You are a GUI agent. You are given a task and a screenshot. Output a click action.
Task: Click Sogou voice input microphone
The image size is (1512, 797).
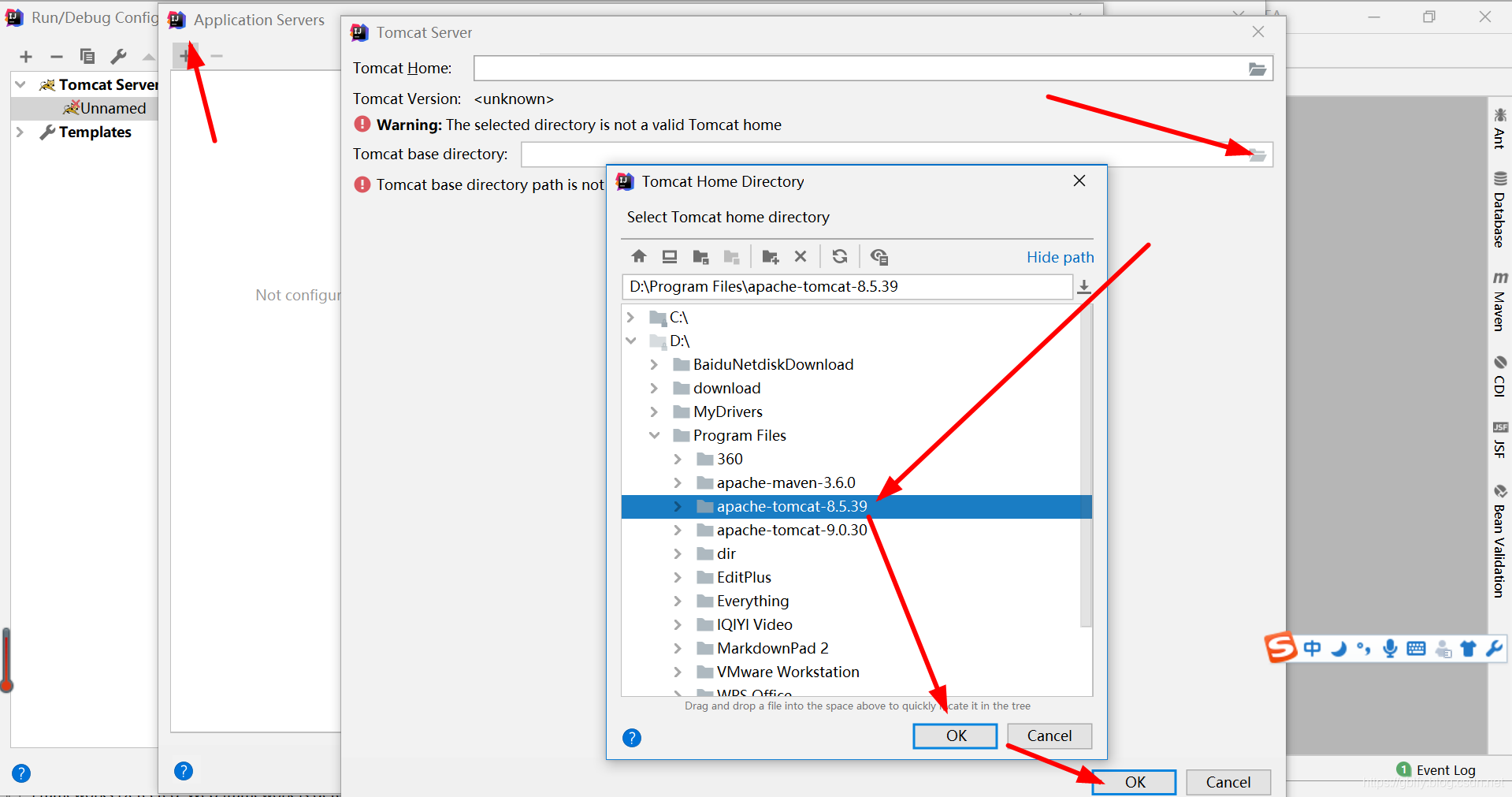pos(1390,649)
